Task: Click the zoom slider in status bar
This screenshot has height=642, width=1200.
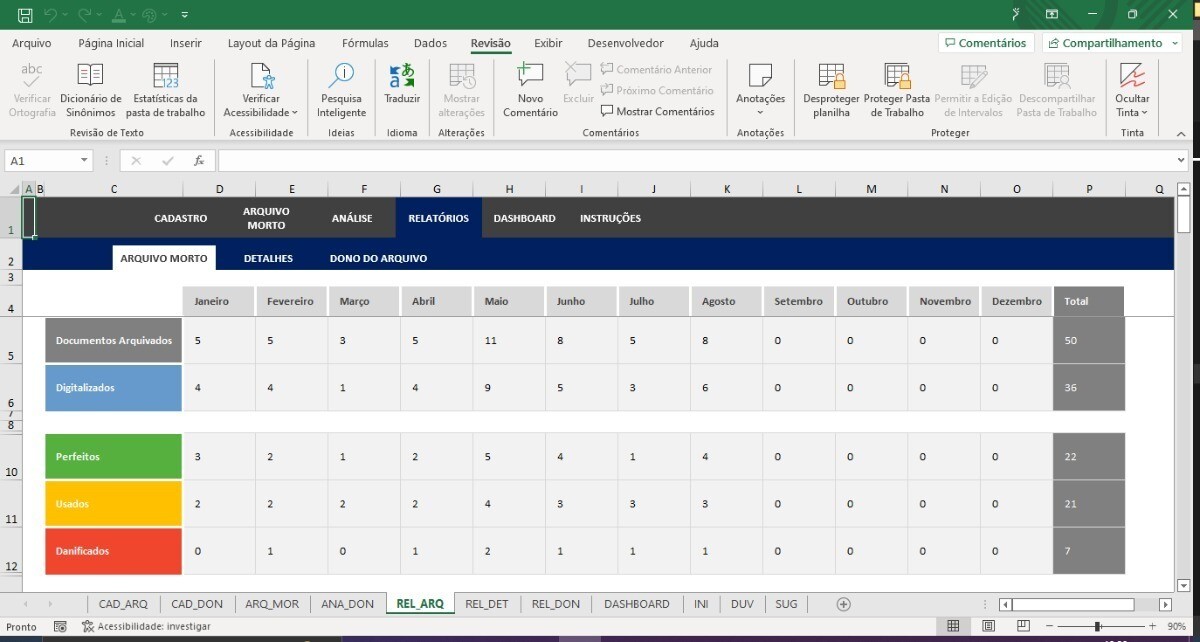Action: pyautogui.click(x=1098, y=626)
